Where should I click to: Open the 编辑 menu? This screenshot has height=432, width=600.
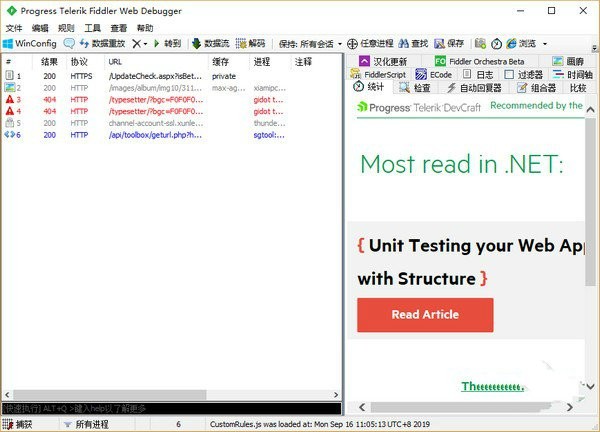40,28
